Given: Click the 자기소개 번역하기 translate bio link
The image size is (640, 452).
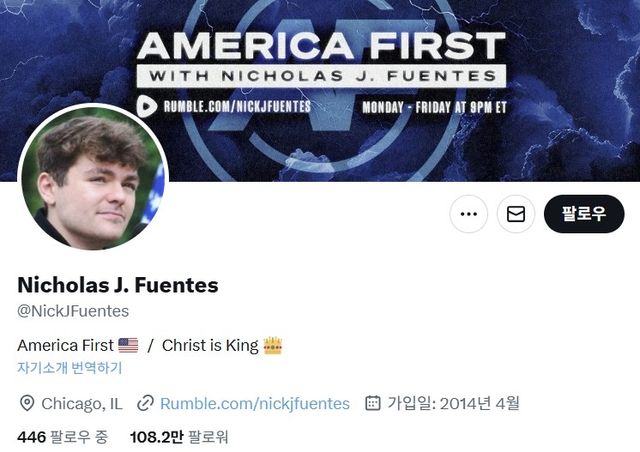Looking at the screenshot, I should coord(70,368).
